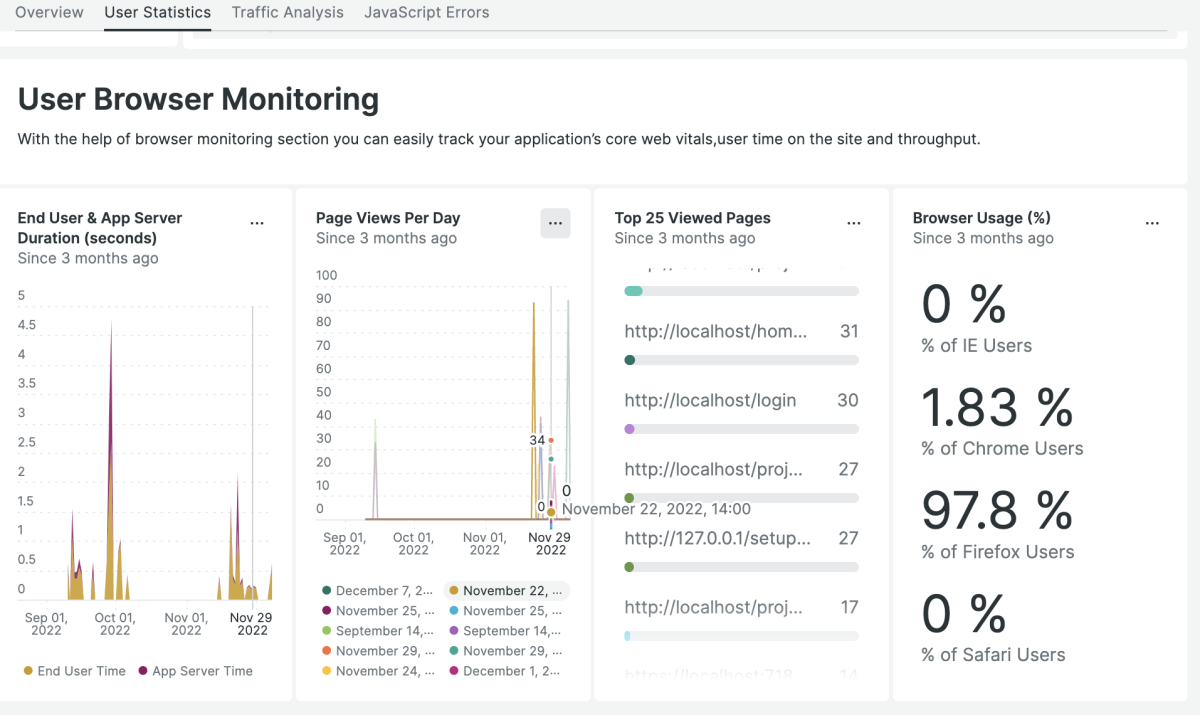Toggle the December 7 legend series
Viewport: 1200px width, 715px height.
pyautogui.click(x=377, y=591)
